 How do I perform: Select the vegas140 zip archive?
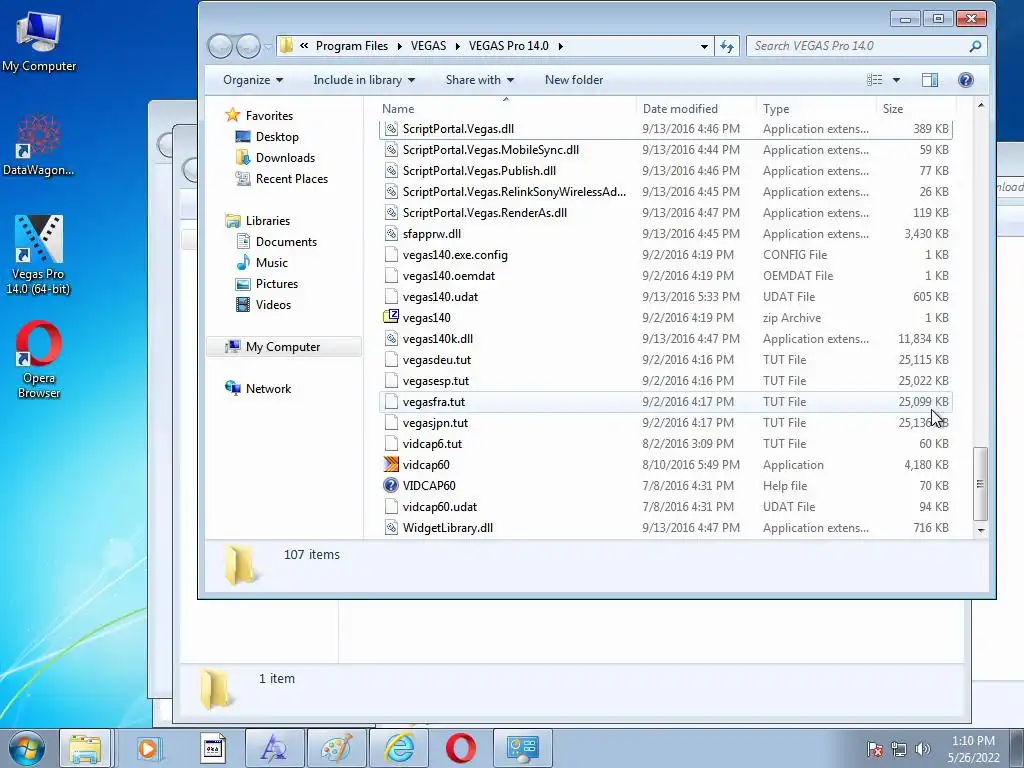click(x=665, y=318)
